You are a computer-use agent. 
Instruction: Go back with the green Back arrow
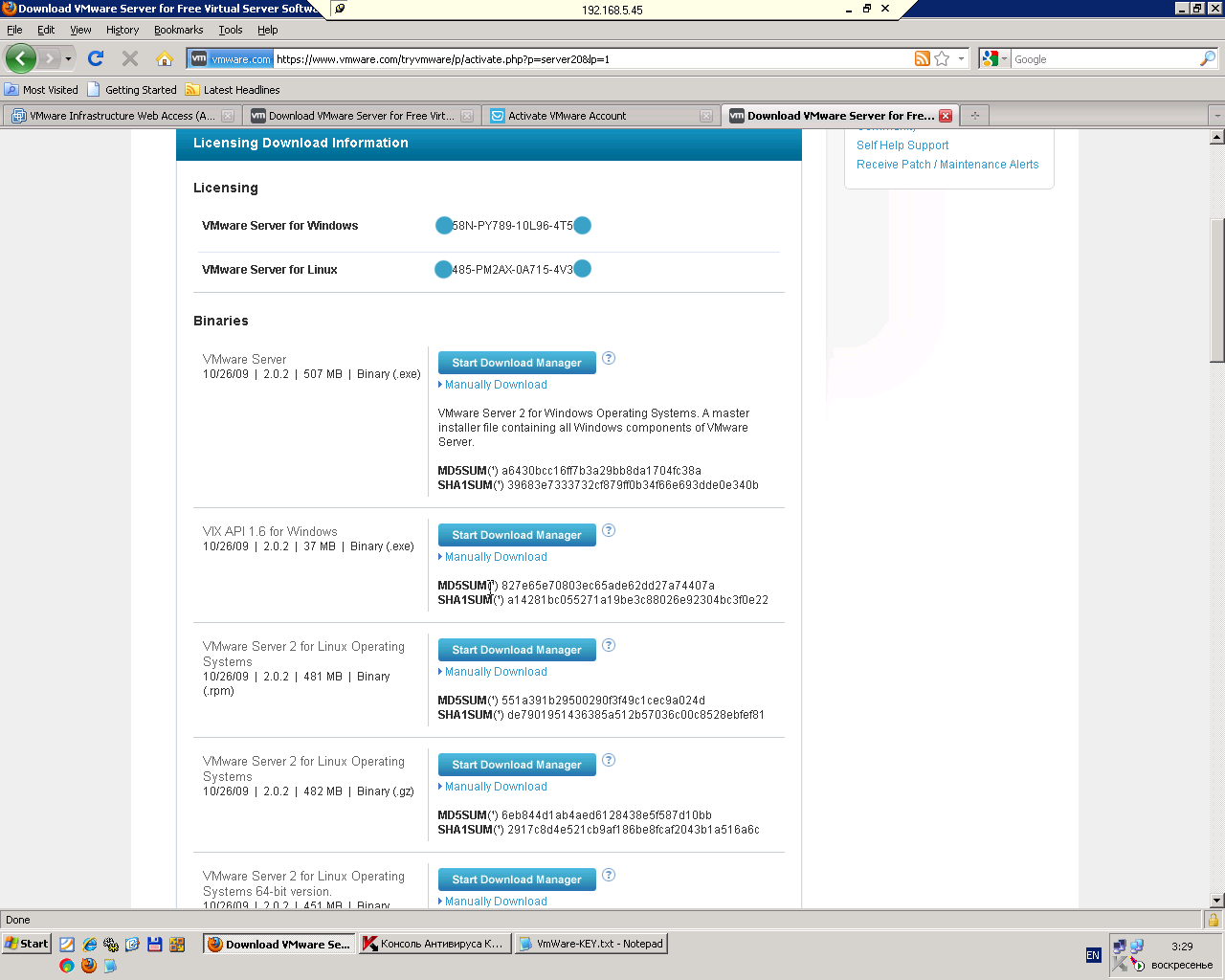20,58
